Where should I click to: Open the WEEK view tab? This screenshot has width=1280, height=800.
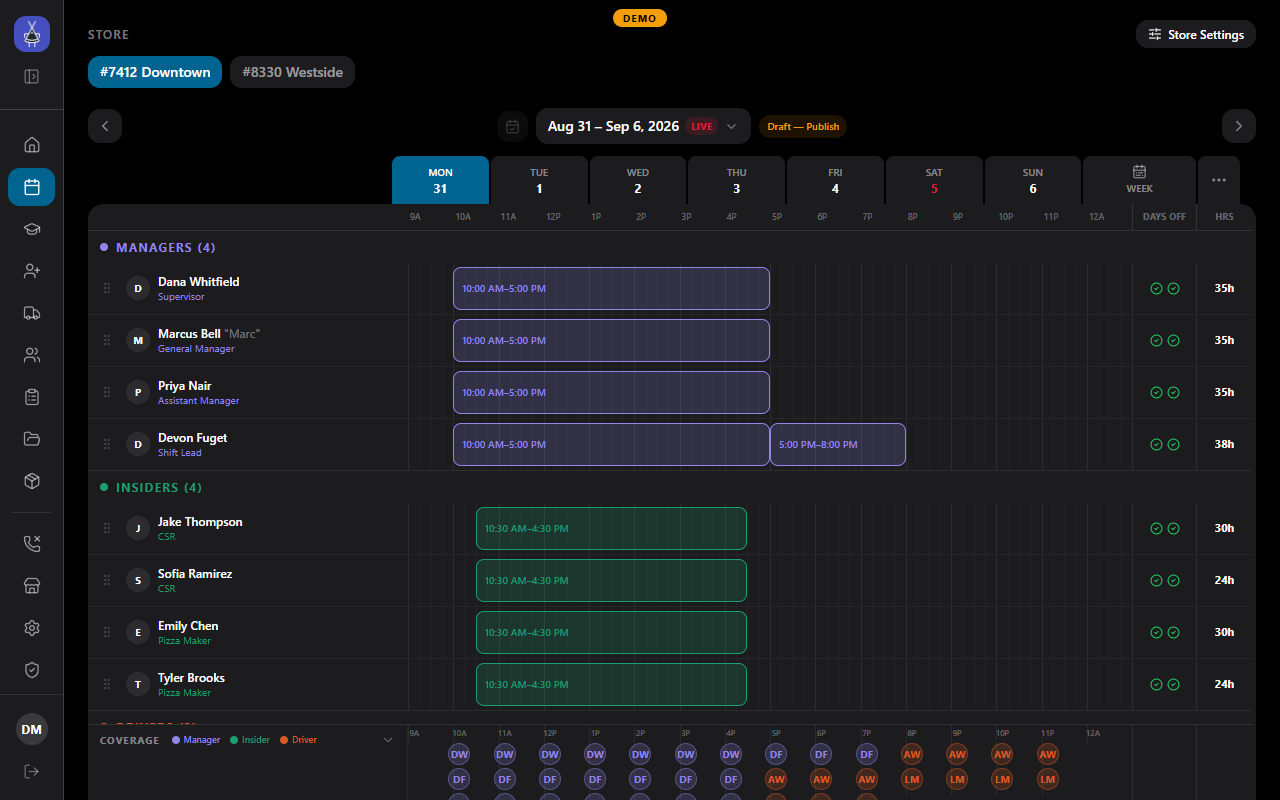tap(1139, 180)
